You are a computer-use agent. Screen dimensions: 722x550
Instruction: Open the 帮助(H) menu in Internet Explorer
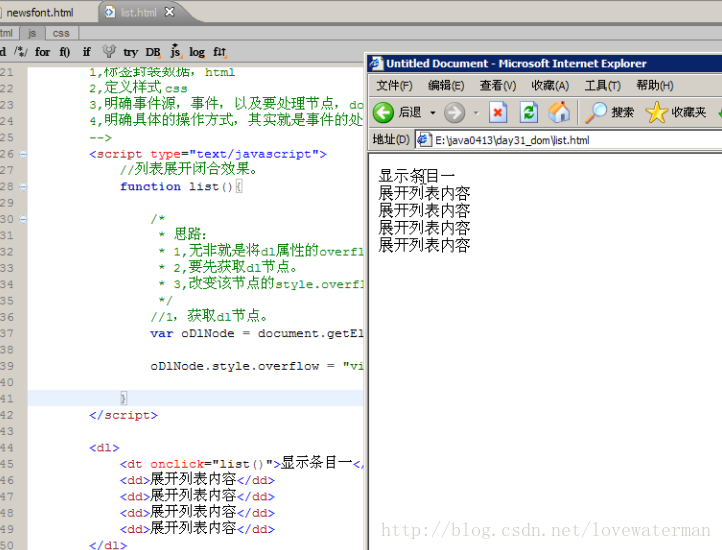[x=655, y=86]
